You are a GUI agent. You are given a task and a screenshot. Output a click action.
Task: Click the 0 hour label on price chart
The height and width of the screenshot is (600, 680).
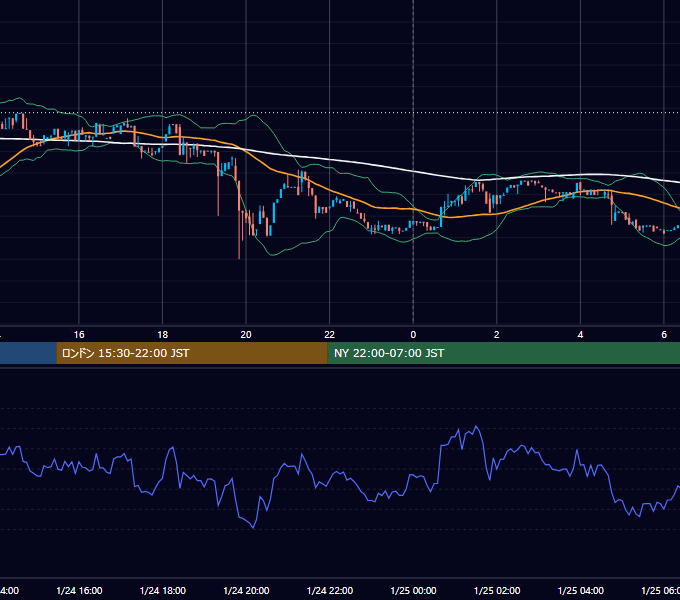coord(413,335)
